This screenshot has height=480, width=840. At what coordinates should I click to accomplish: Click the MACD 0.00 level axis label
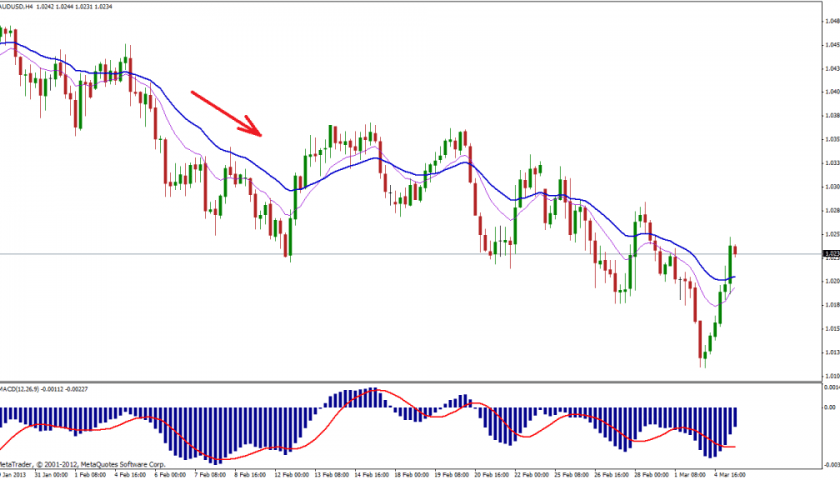[x=829, y=408]
